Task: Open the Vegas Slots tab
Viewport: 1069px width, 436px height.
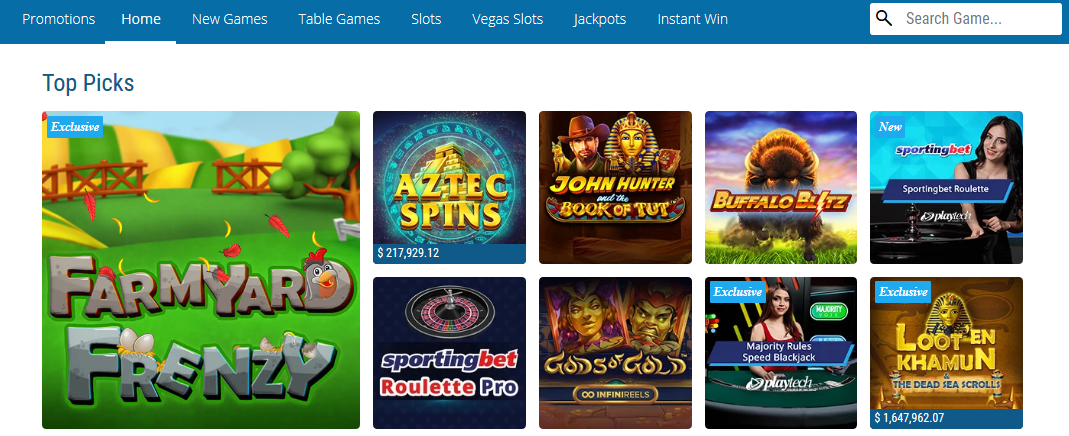Action: tap(507, 19)
